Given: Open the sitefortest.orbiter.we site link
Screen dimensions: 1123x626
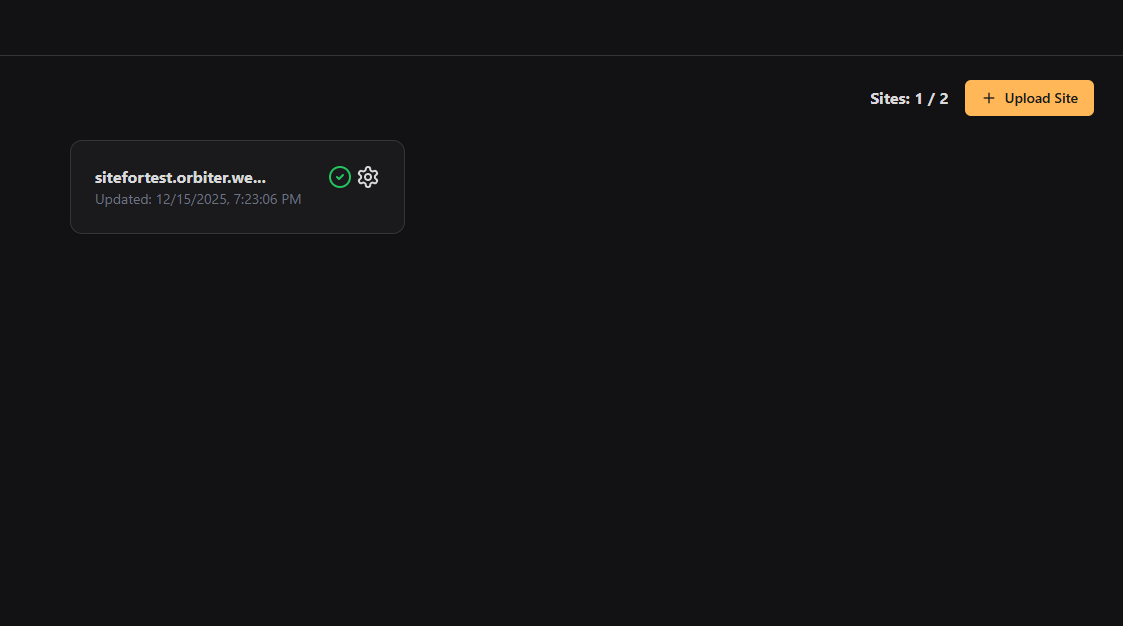Looking at the screenshot, I should tap(180, 177).
